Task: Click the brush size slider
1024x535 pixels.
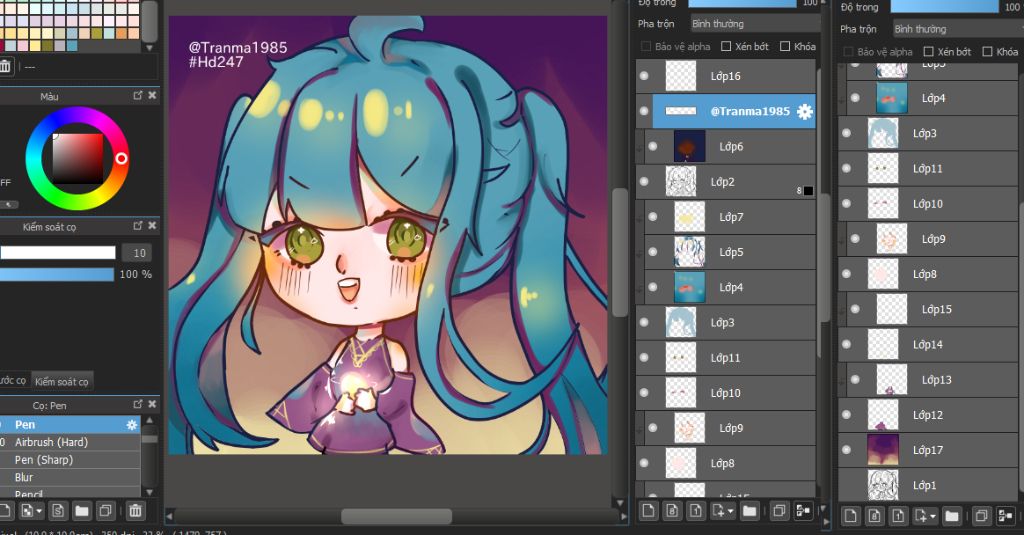Action: click(x=57, y=253)
